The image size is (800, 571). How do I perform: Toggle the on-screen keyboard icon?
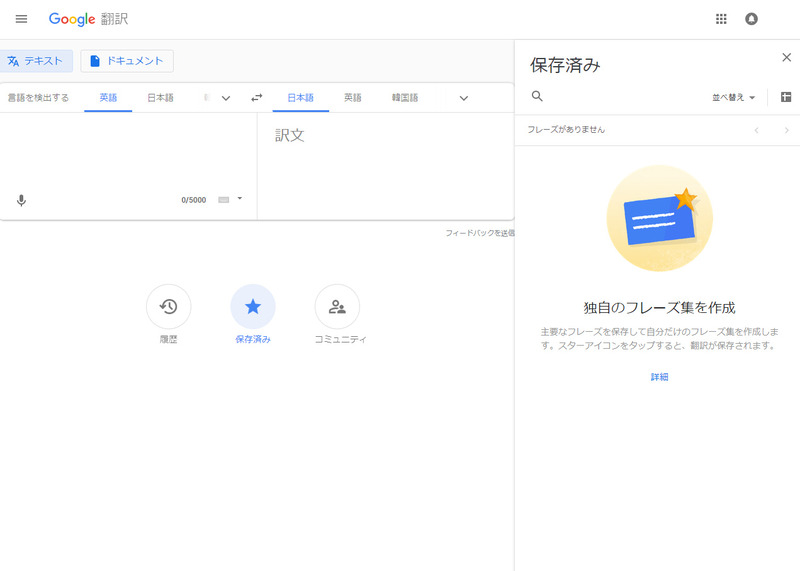tap(223, 200)
